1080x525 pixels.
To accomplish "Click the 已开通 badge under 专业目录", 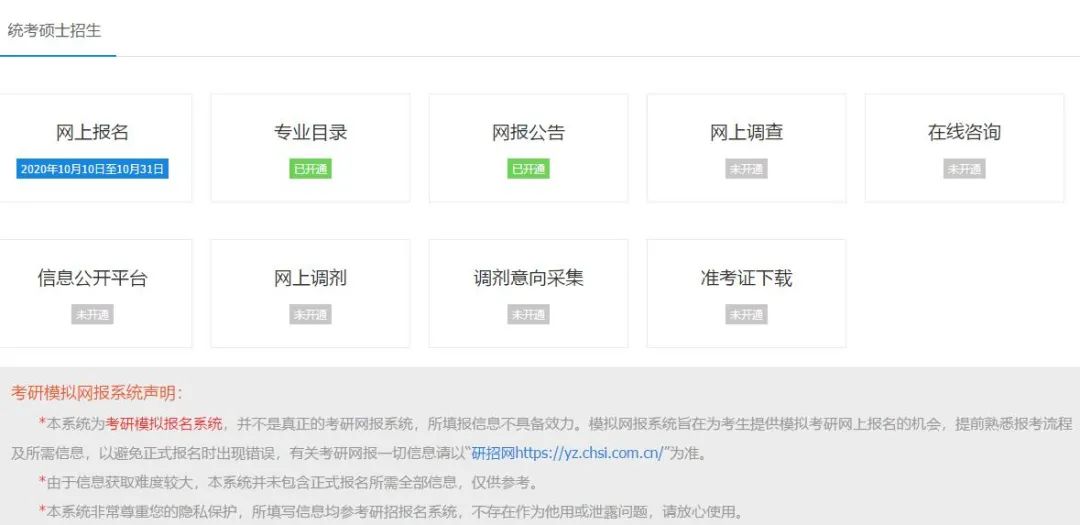I will (310, 169).
